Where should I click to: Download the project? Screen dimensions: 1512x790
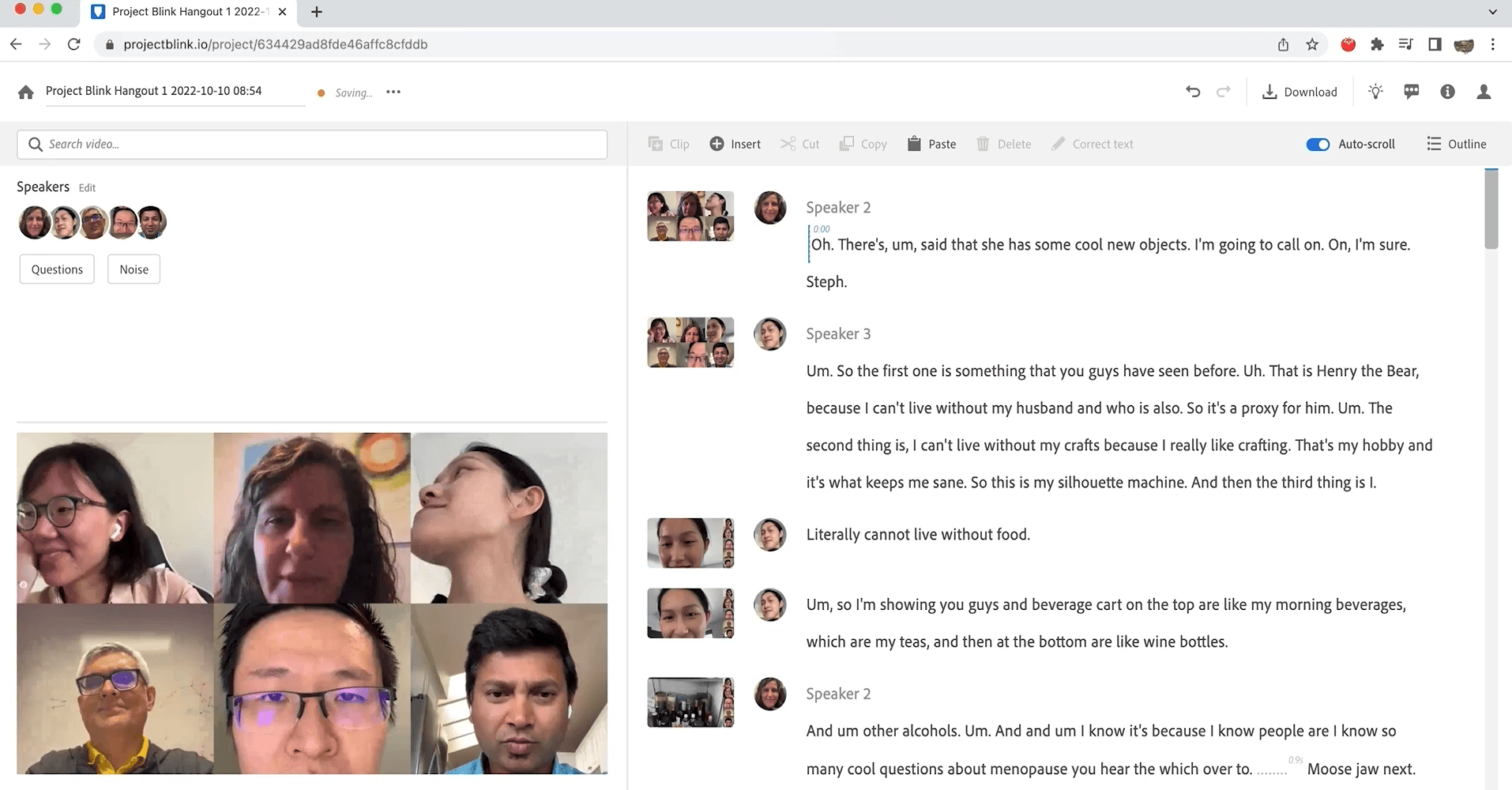coord(1299,92)
